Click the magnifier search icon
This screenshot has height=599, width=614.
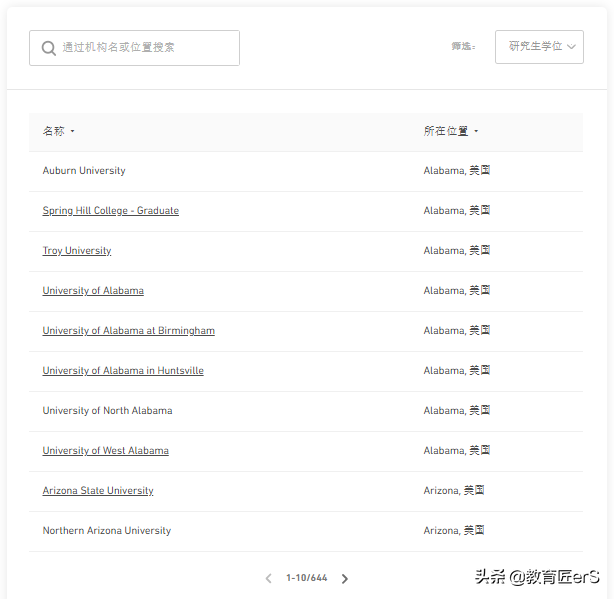click(x=49, y=48)
